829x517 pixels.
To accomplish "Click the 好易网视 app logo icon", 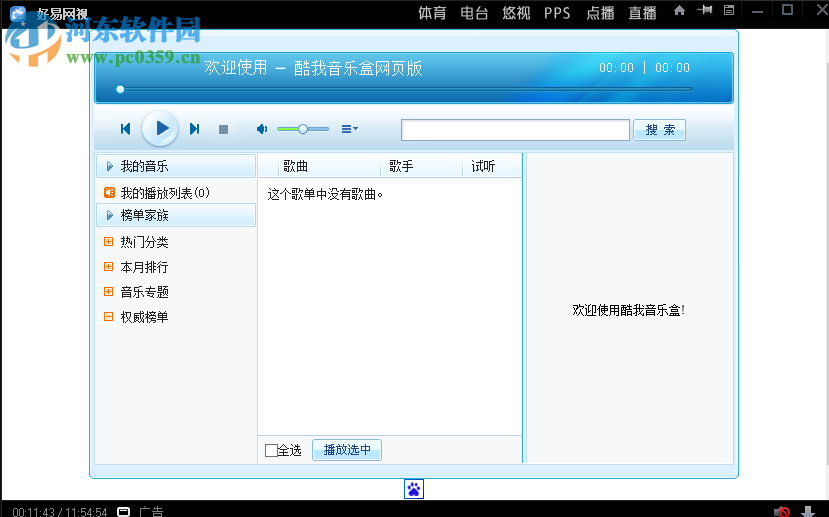I will tap(17, 13).
